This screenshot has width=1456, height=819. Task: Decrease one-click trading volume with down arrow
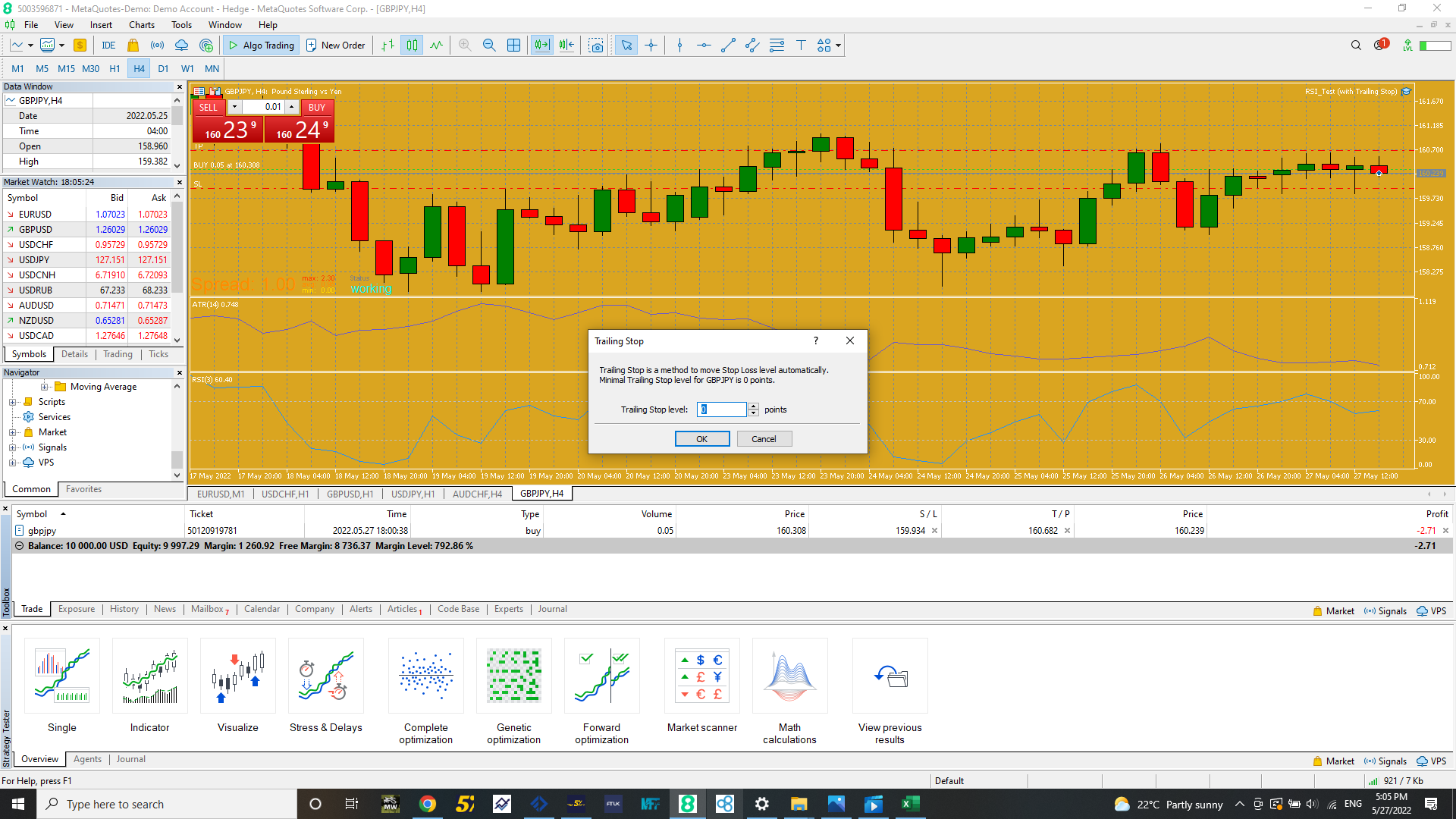coord(234,107)
